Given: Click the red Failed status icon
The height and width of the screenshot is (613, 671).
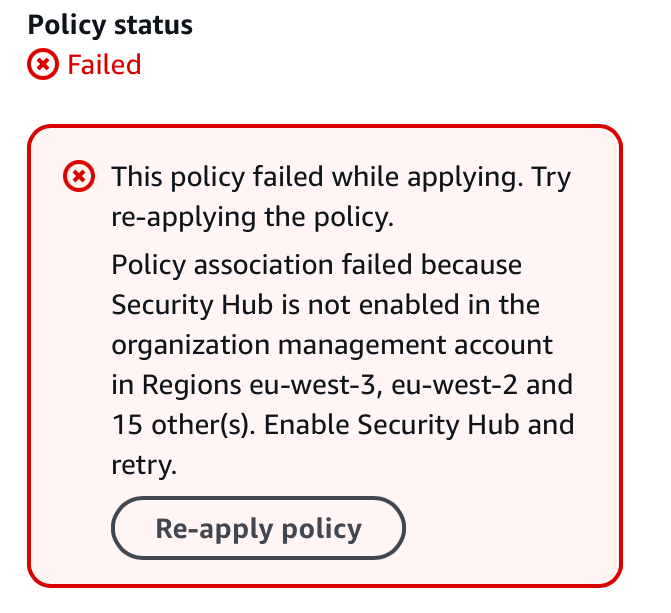Looking at the screenshot, I should click(x=43, y=65).
